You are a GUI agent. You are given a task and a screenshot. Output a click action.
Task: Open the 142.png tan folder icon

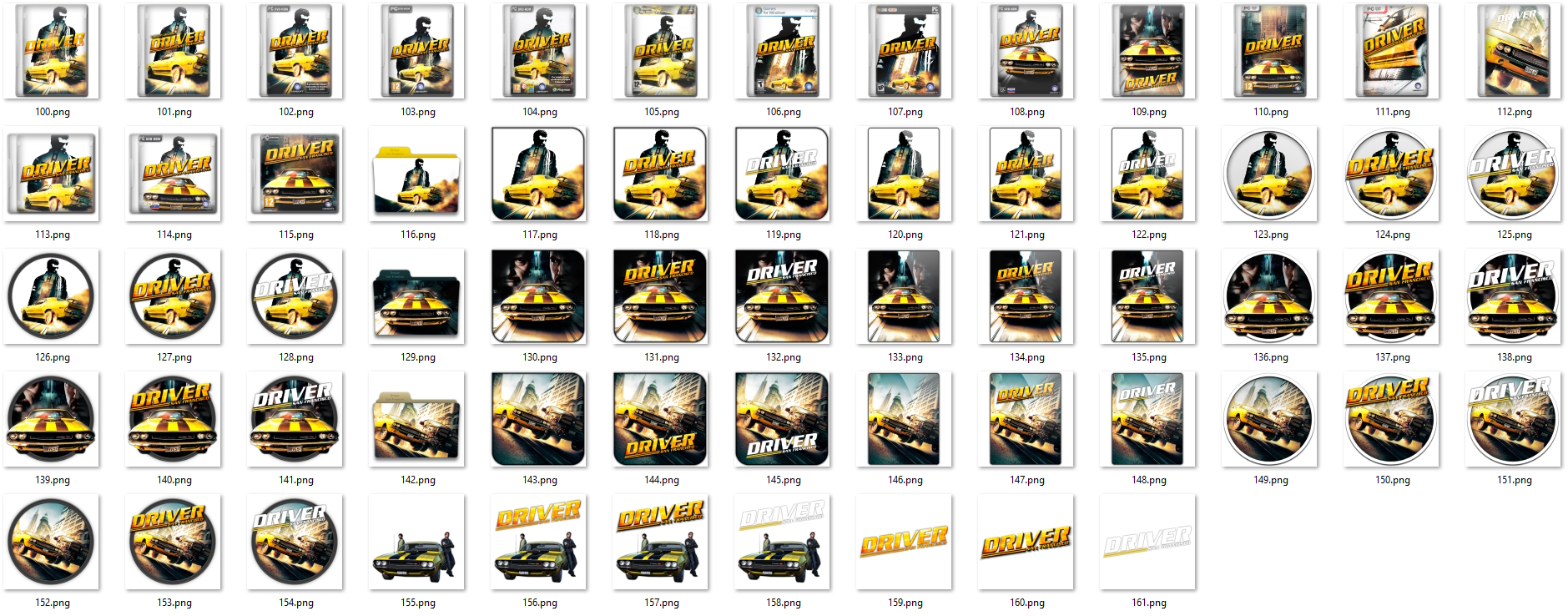point(417,419)
